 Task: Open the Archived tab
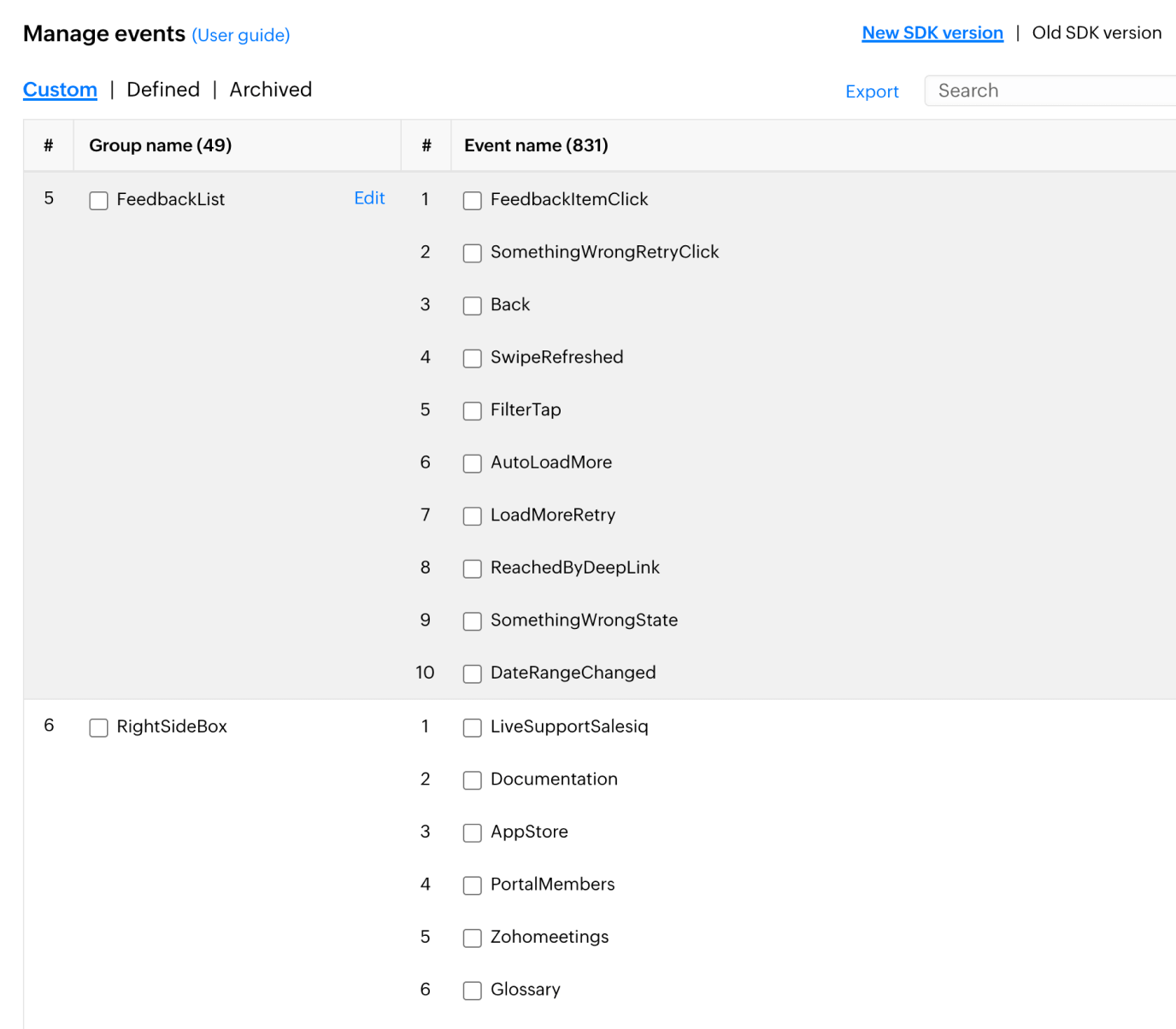(x=270, y=90)
